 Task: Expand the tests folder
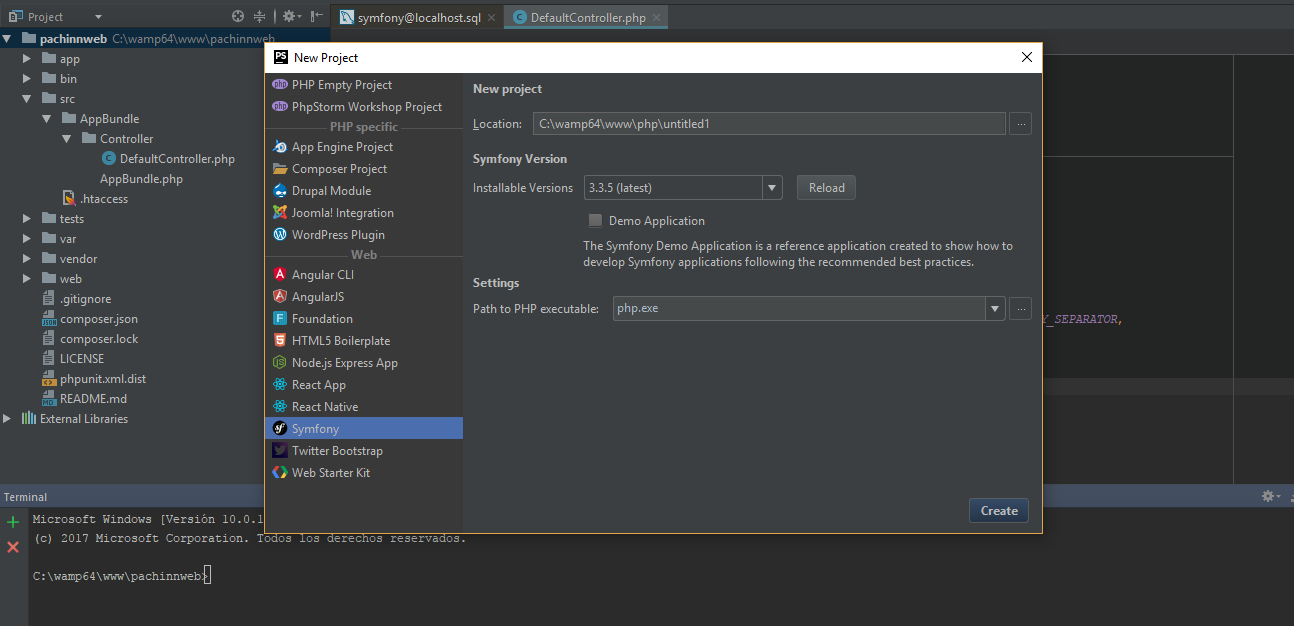tap(27, 219)
